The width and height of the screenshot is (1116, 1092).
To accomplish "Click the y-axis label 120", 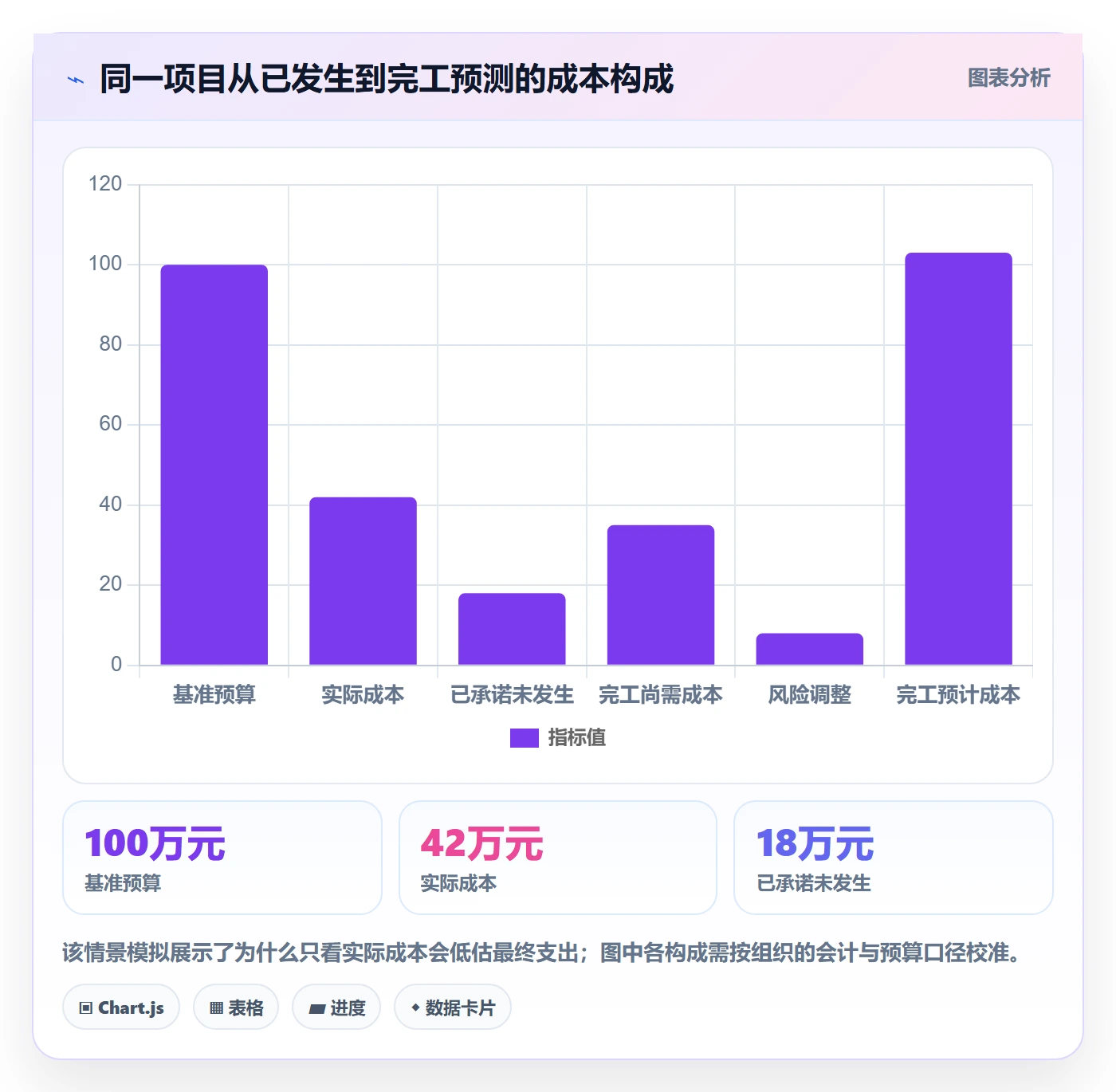I will coord(105,184).
